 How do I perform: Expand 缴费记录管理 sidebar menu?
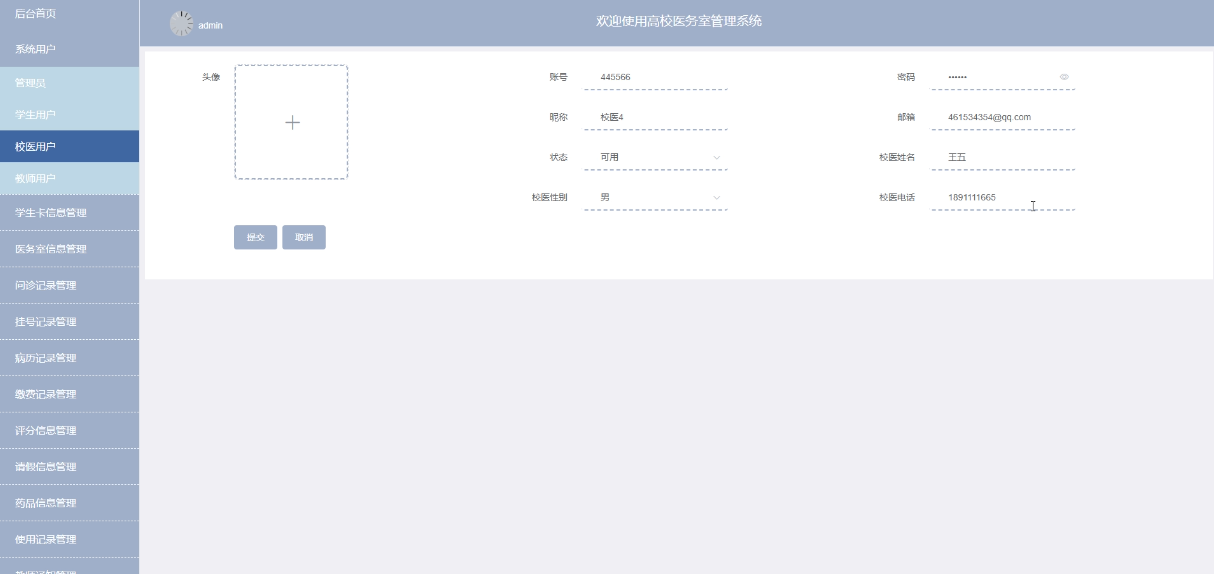(70, 394)
